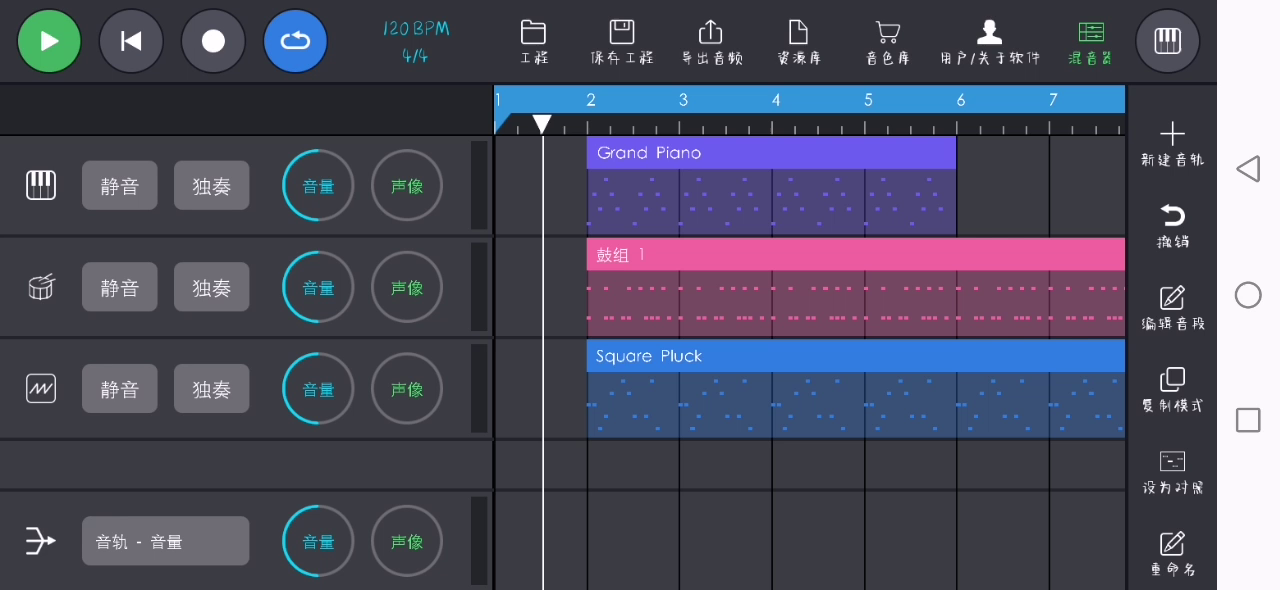Screen dimensions: 1280x590
Task: Open the mixer (混音器) panel
Action: pos(1091,42)
